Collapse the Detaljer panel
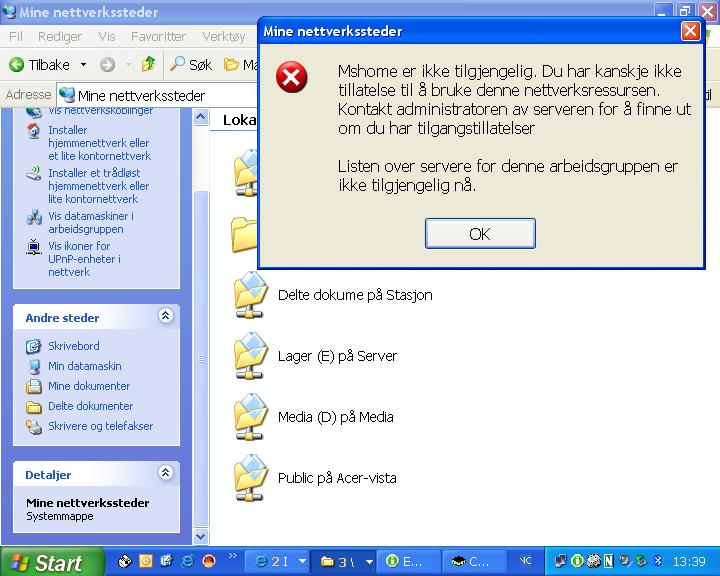Viewport: 720px width, 576px height. pyautogui.click(x=165, y=473)
